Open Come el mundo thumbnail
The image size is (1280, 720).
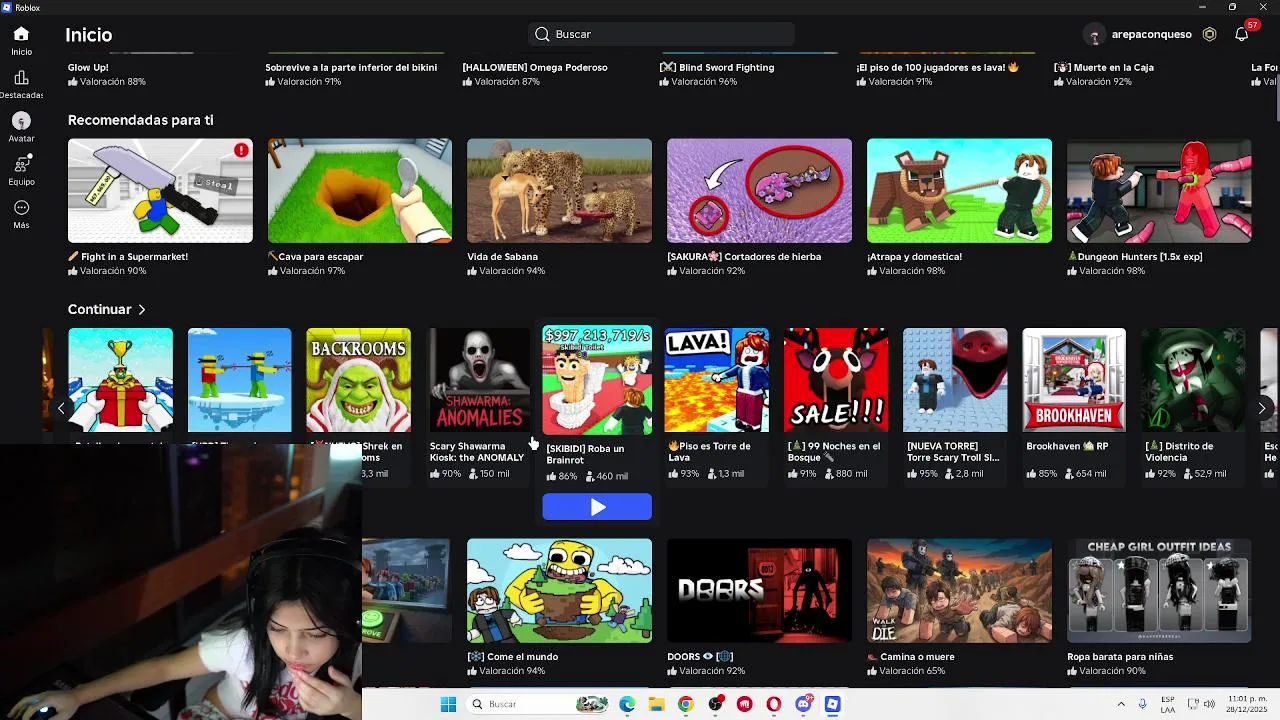click(x=559, y=591)
